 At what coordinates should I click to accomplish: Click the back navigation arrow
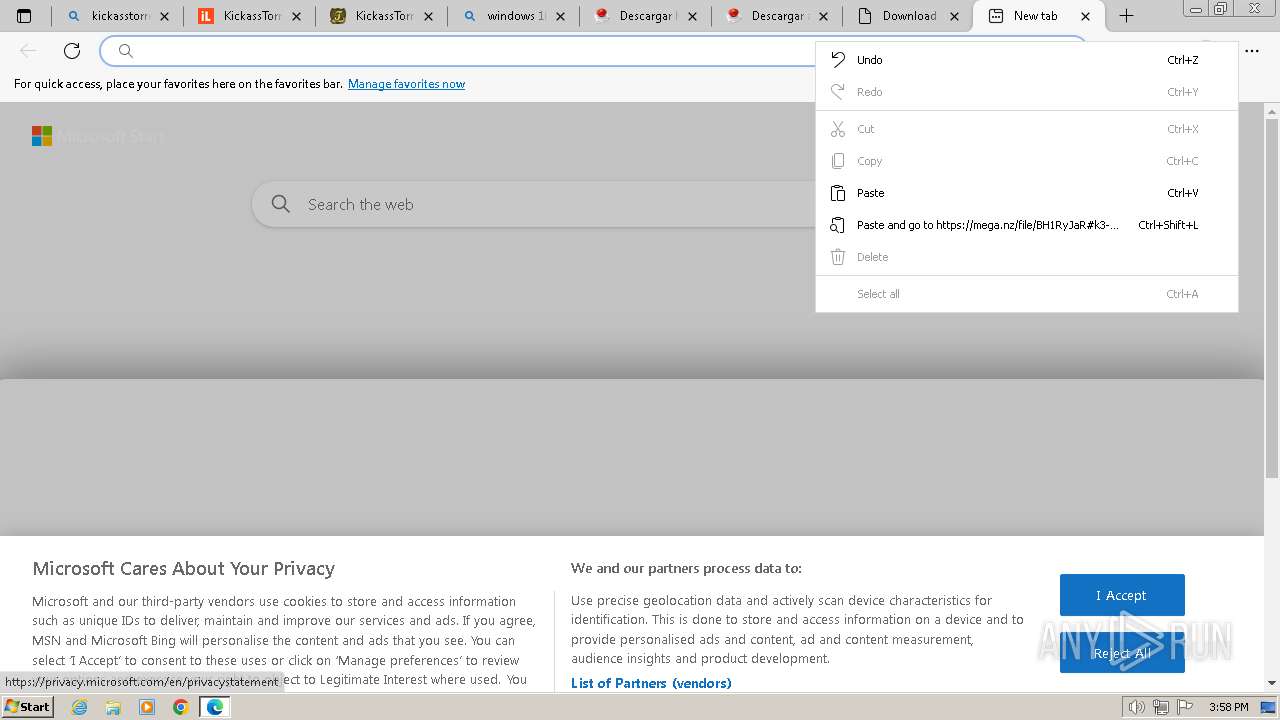click(28, 51)
